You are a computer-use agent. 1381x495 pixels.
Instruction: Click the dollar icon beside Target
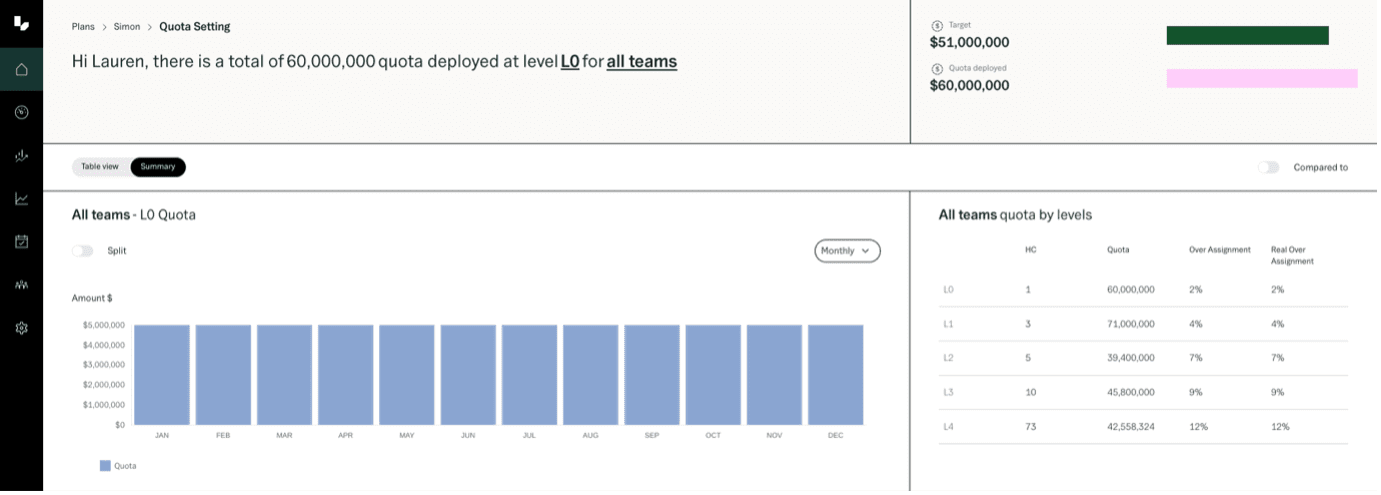[937, 26]
